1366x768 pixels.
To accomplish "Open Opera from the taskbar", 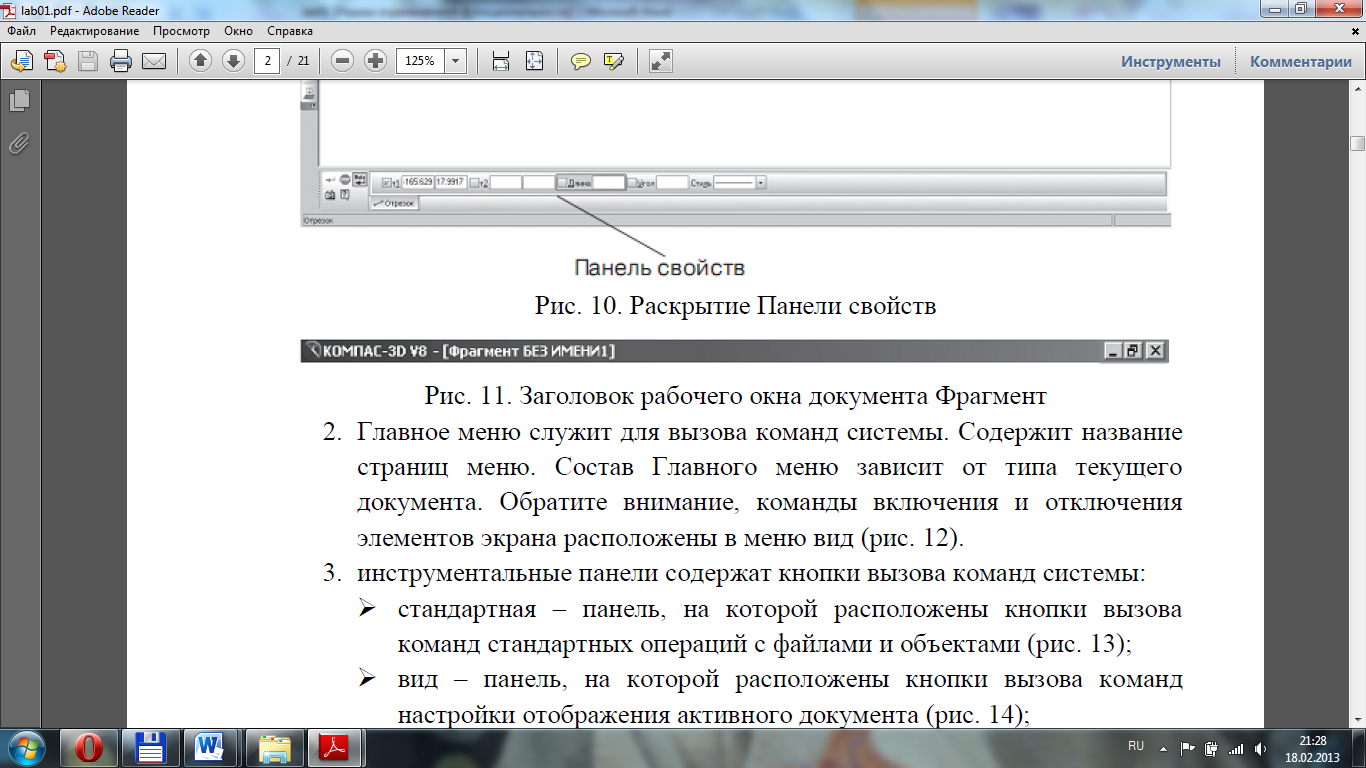I will pos(90,748).
